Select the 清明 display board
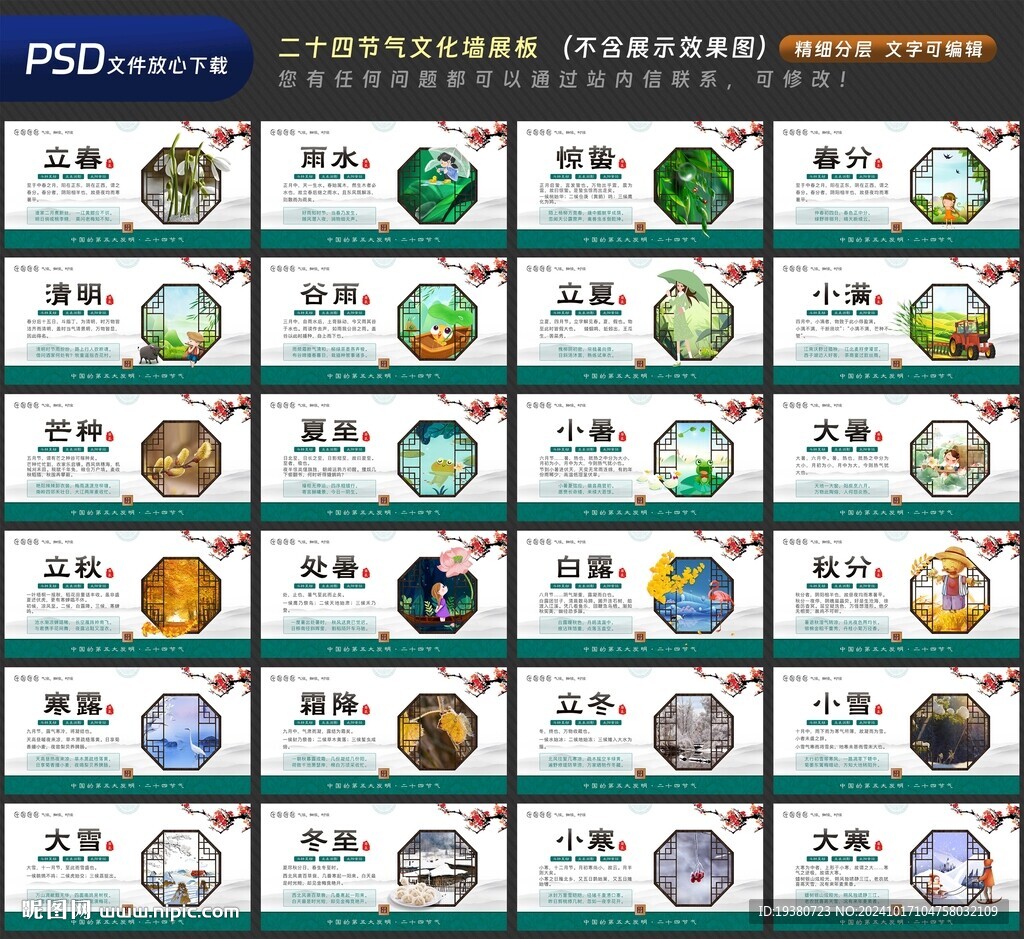1024x939 pixels. point(127,321)
